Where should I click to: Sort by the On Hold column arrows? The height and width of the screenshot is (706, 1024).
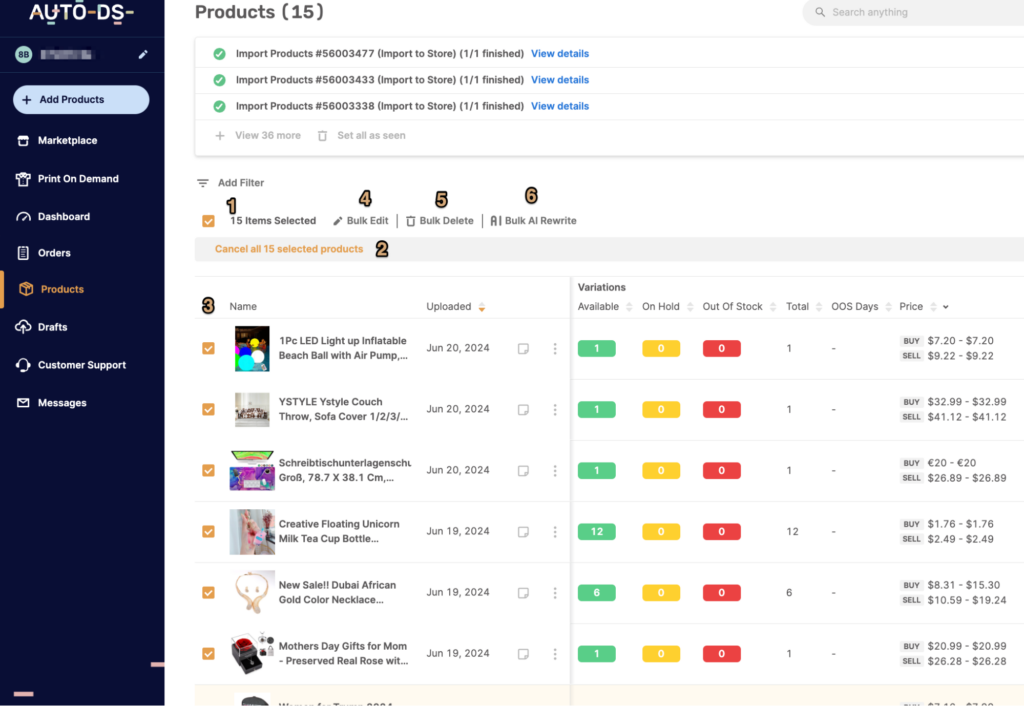click(690, 307)
